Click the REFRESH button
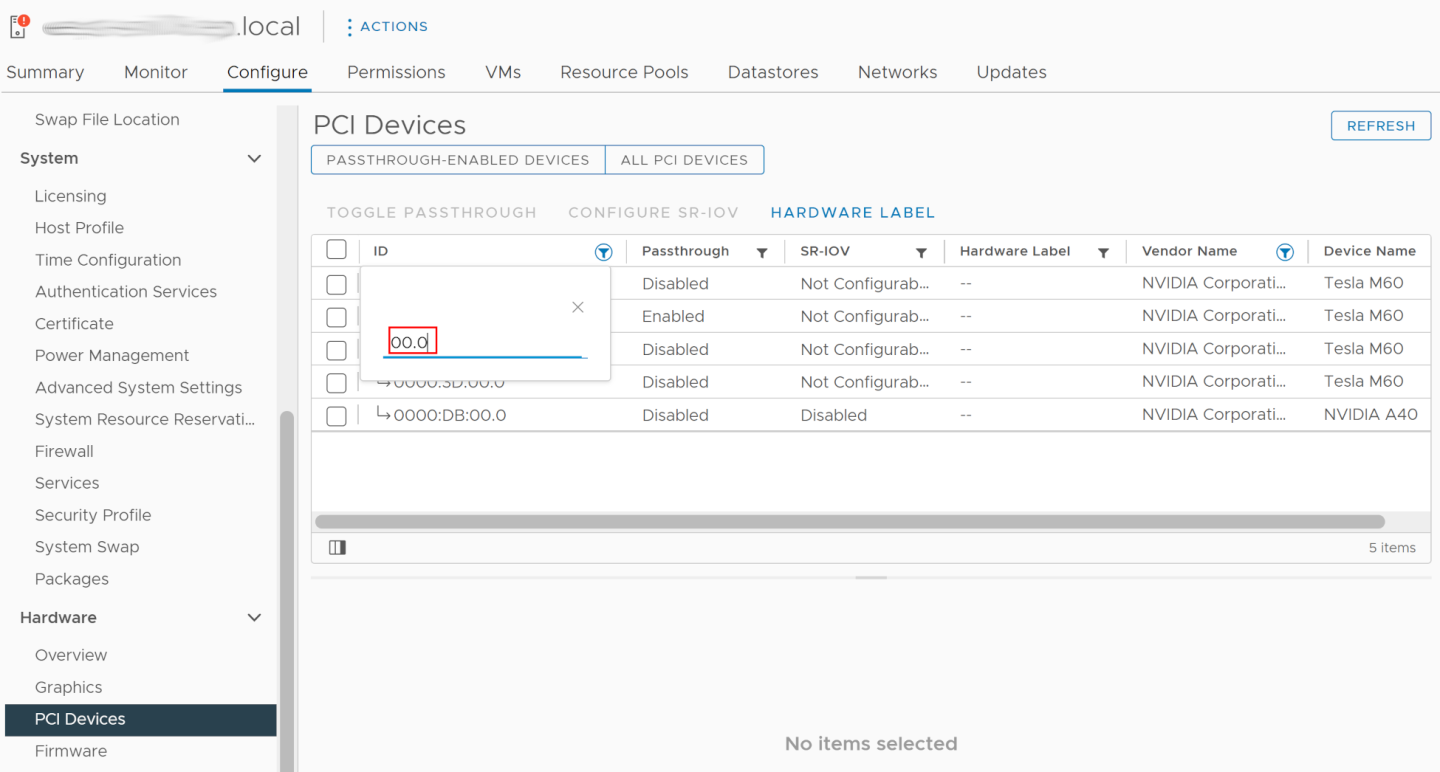 pyautogui.click(x=1380, y=125)
